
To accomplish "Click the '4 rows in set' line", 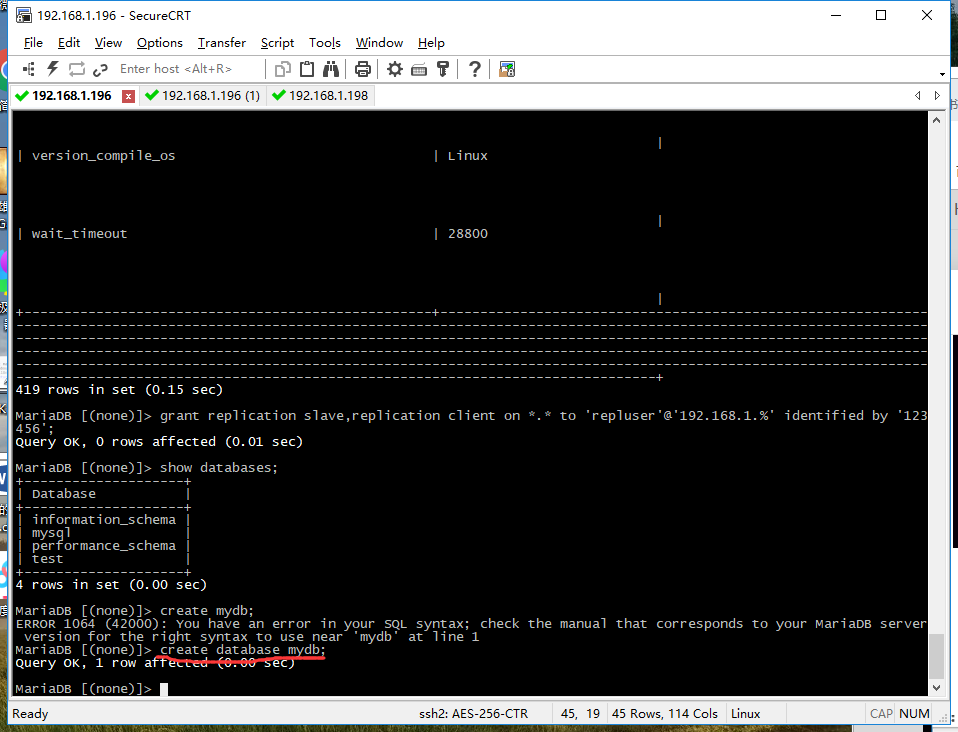I will point(111,585).
